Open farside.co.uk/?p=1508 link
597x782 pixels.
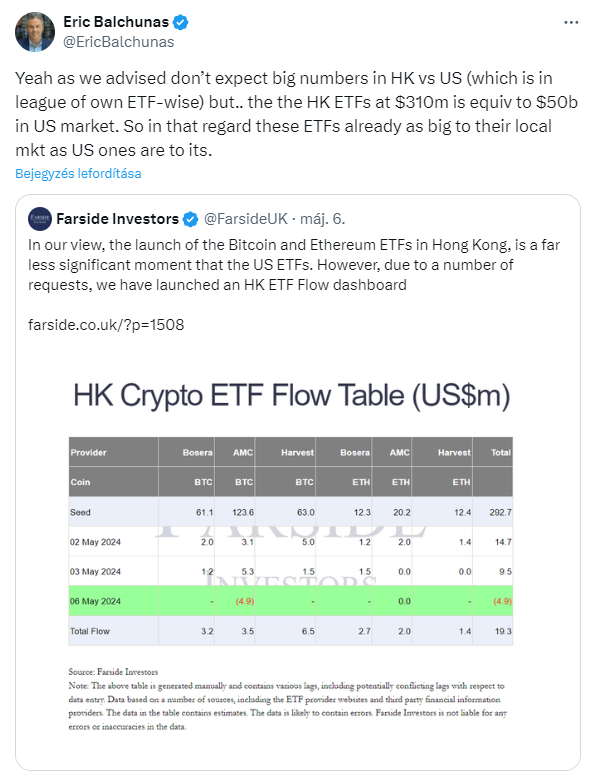pos(106,325)
